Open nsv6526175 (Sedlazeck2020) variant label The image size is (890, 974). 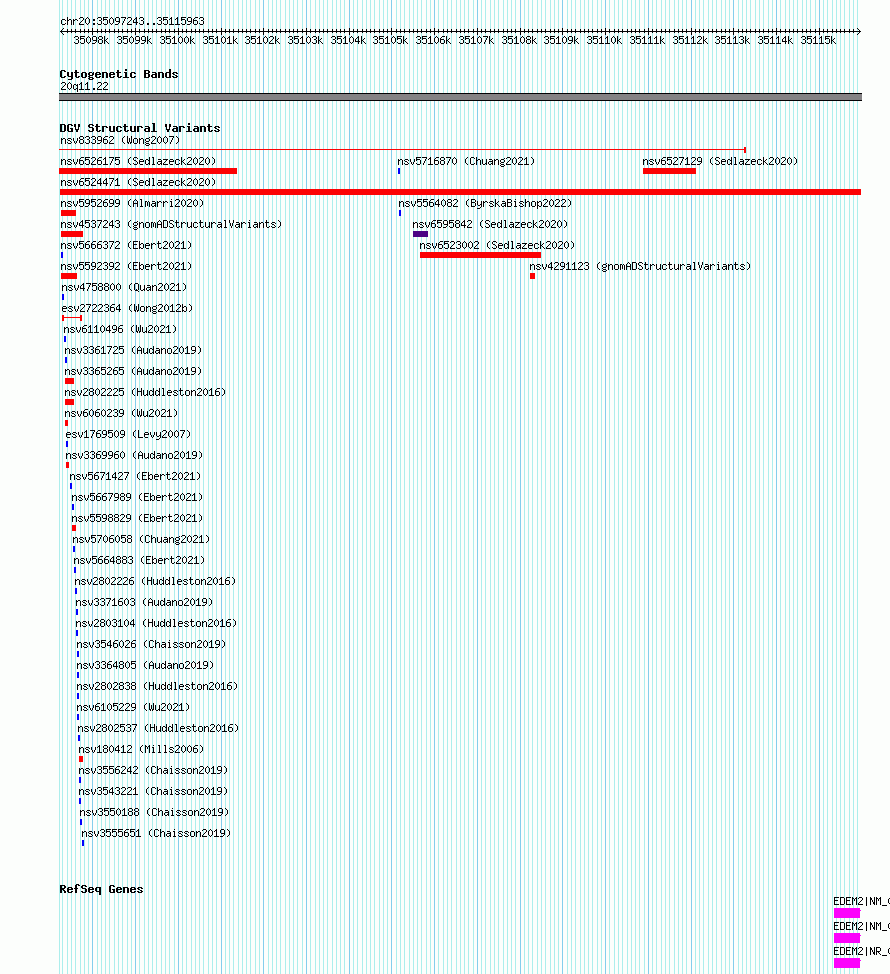(x=138, y=162)
